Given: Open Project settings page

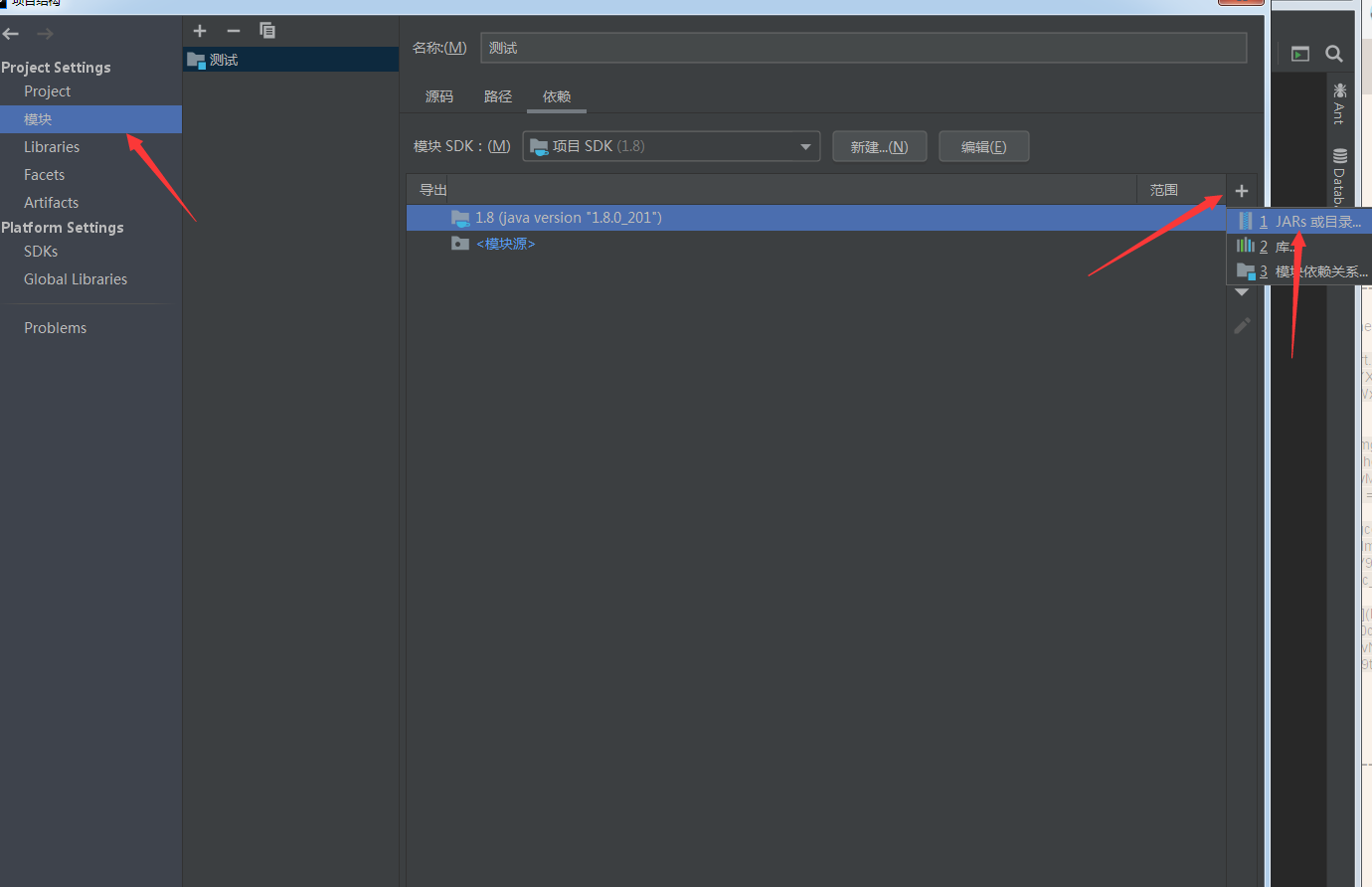Looking at the screenshot, I should click(x=48, y=91).
